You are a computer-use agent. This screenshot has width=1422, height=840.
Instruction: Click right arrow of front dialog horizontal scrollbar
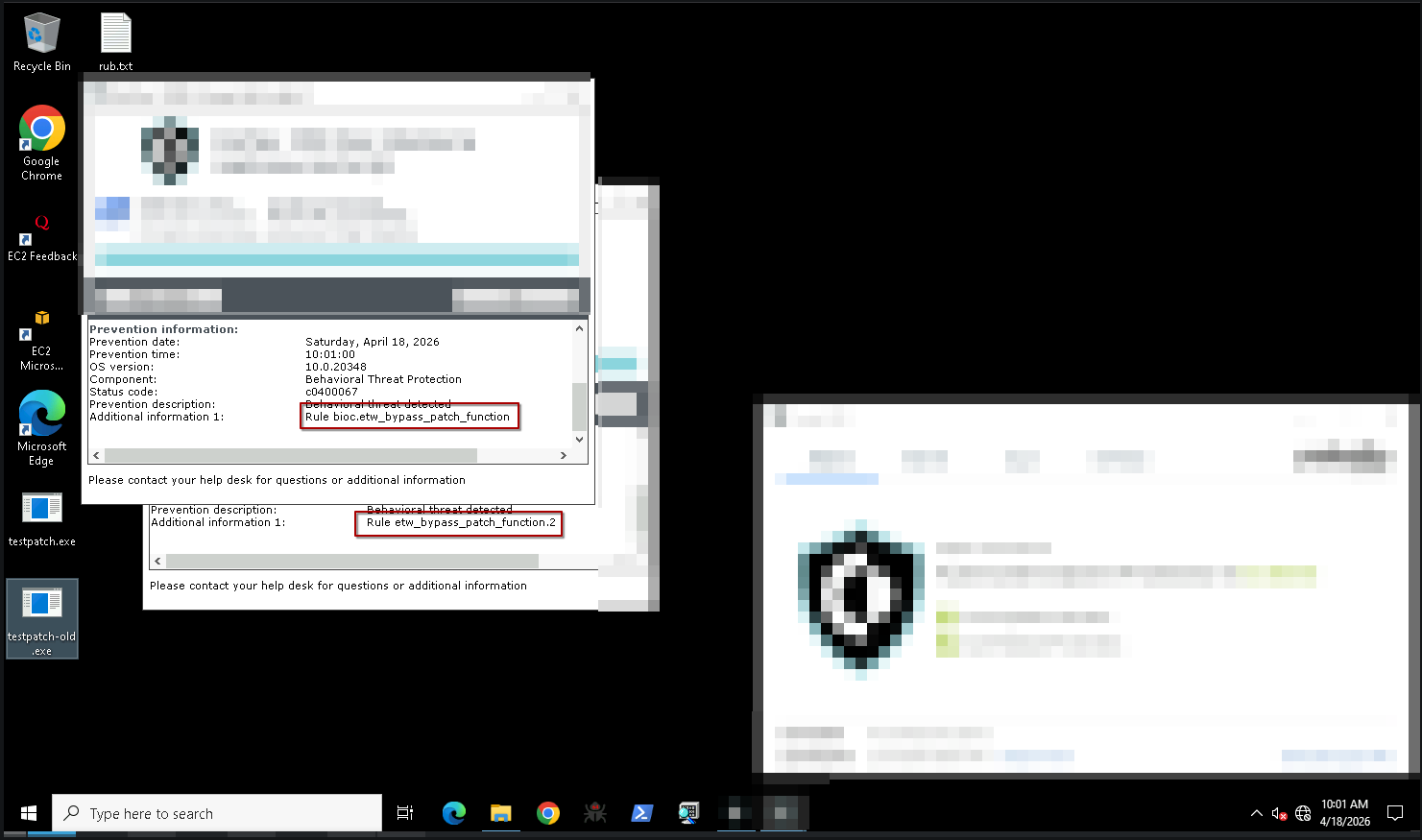tap(564, 455)
